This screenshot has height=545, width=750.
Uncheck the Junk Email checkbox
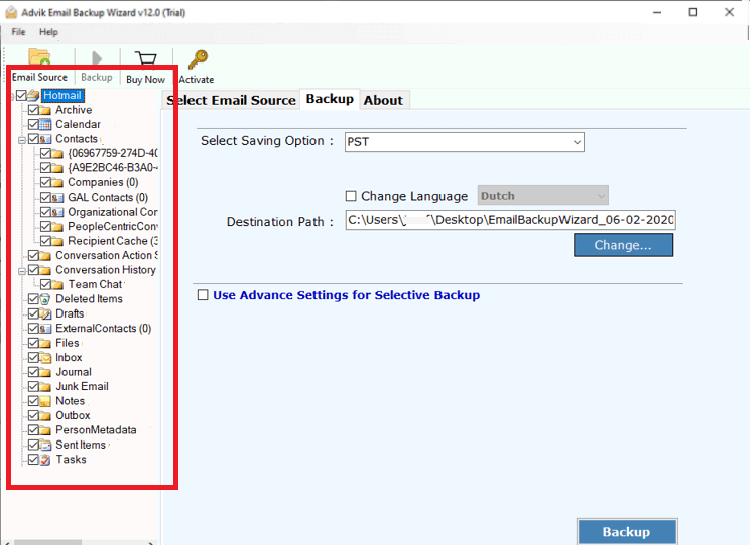[x=33, y=386]
